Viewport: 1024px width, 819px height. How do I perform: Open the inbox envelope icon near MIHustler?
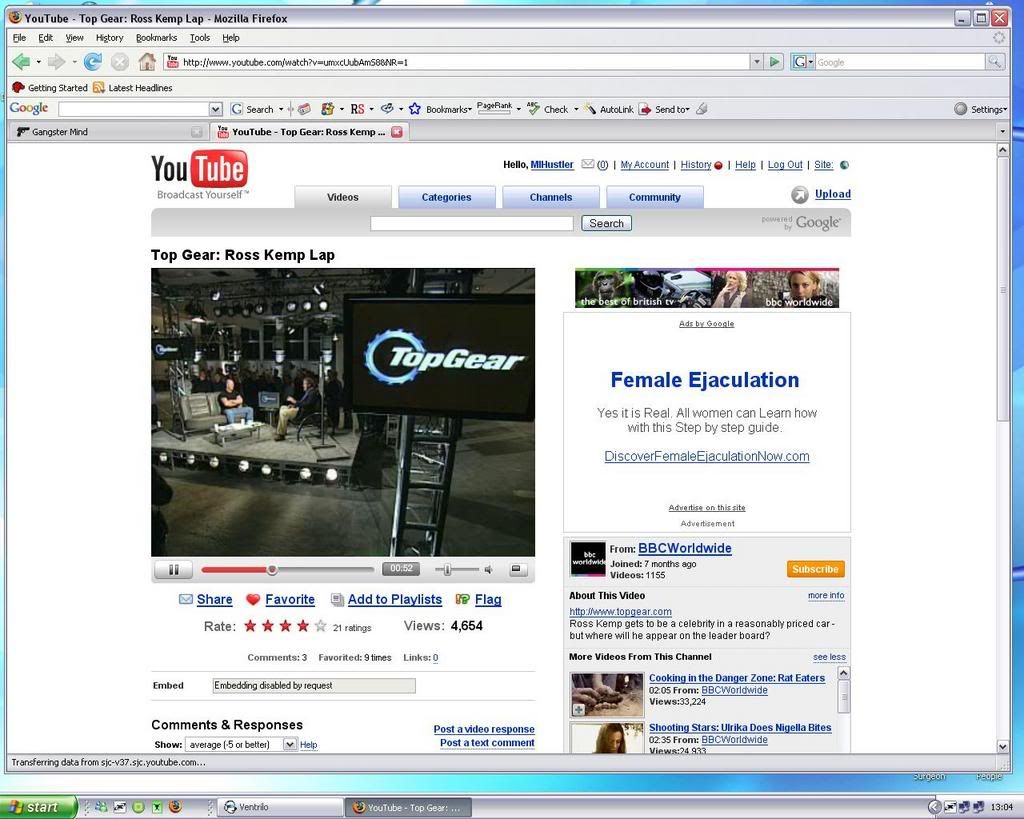click(588, 165)
